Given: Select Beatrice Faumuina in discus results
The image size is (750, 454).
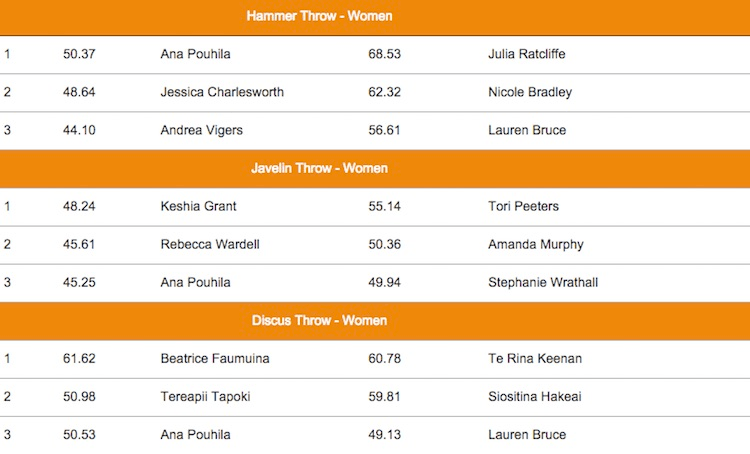Looking at the screenshot, I should coord(215,358).
